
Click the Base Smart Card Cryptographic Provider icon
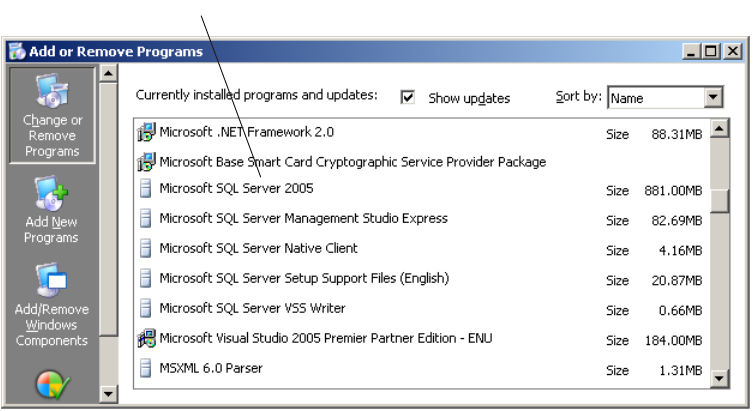(x=146, y=162)
